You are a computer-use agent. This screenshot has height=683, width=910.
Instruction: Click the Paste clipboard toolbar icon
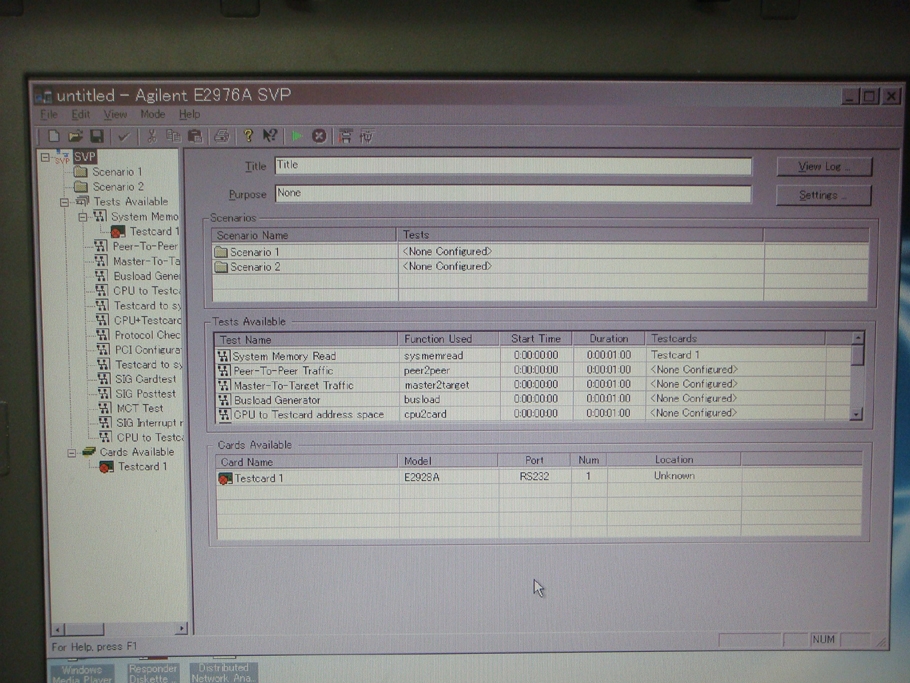(x=195, y=136)
